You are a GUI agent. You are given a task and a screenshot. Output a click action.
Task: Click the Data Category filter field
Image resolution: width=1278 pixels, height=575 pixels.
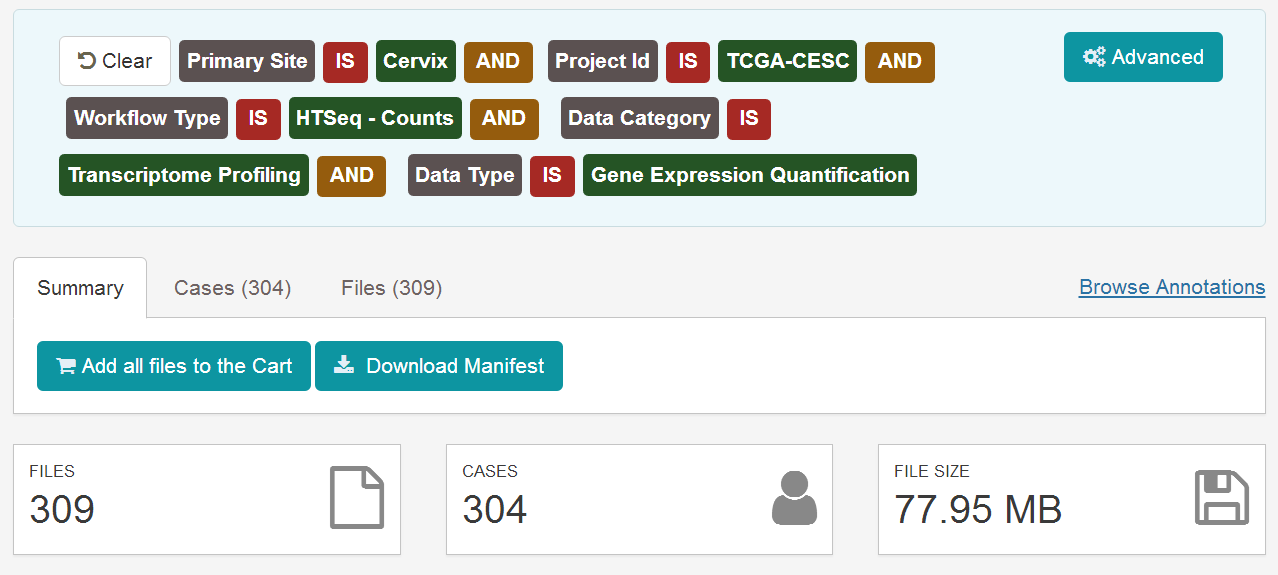tap(639, 118)
